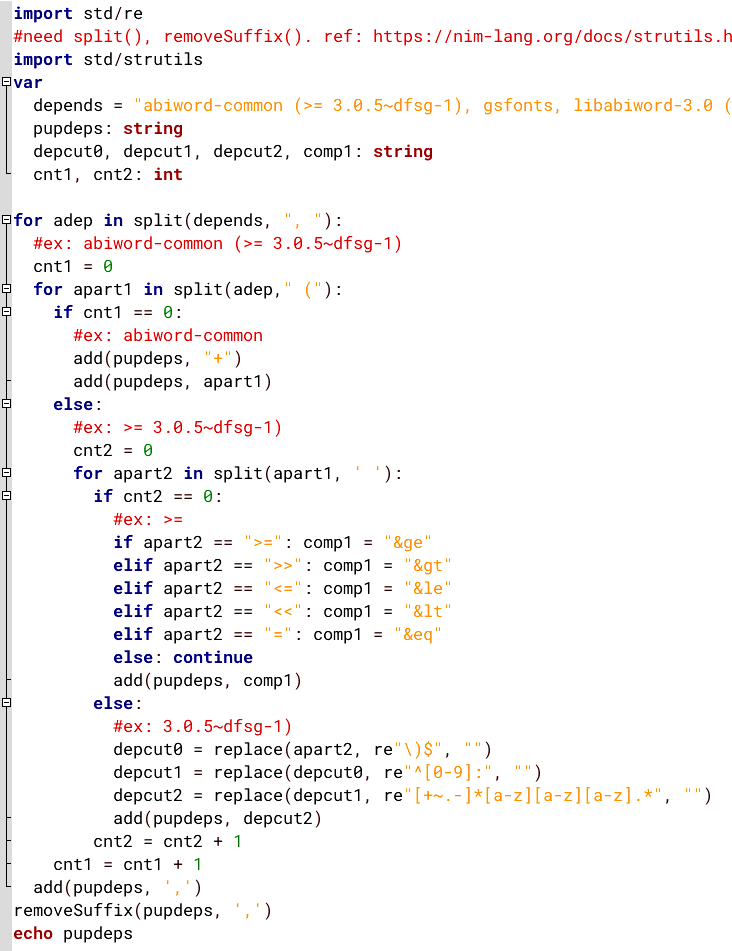Click the line 'add(pupdeps, comp1)'
The height and width of the screenshot is (951, 732).
[x=207, y=680]
